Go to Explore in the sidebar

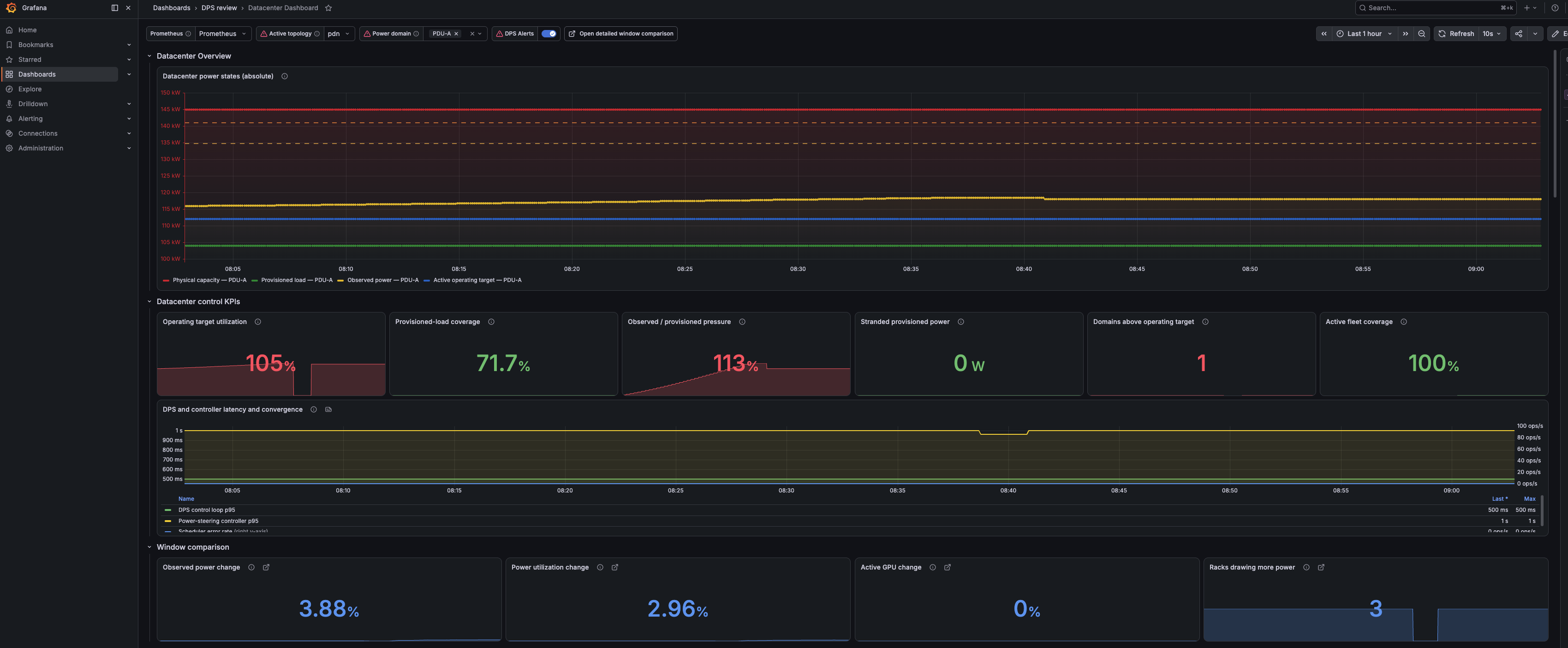tap(30, 89)
